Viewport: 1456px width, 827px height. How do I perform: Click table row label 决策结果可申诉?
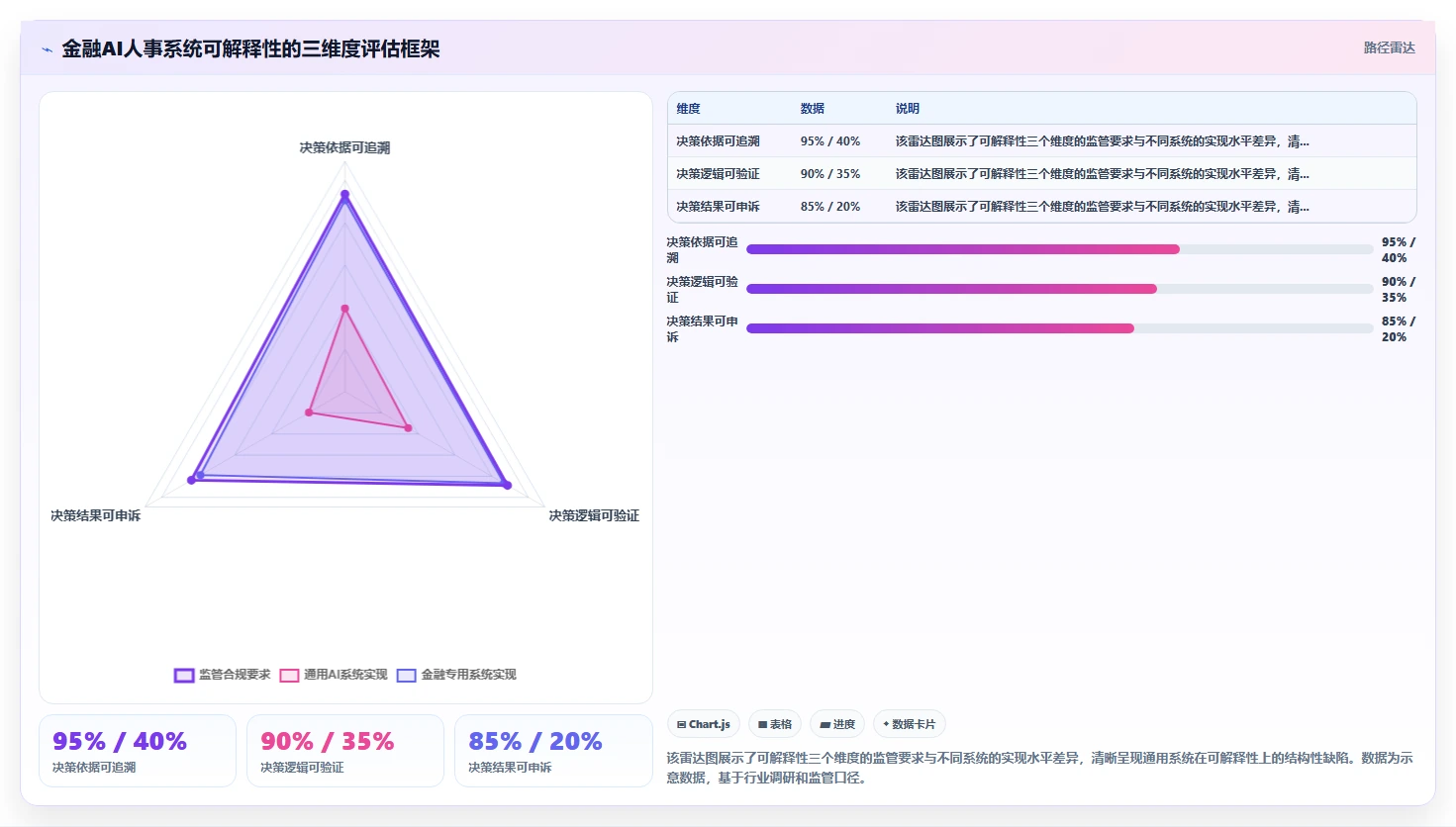(719, 207)
